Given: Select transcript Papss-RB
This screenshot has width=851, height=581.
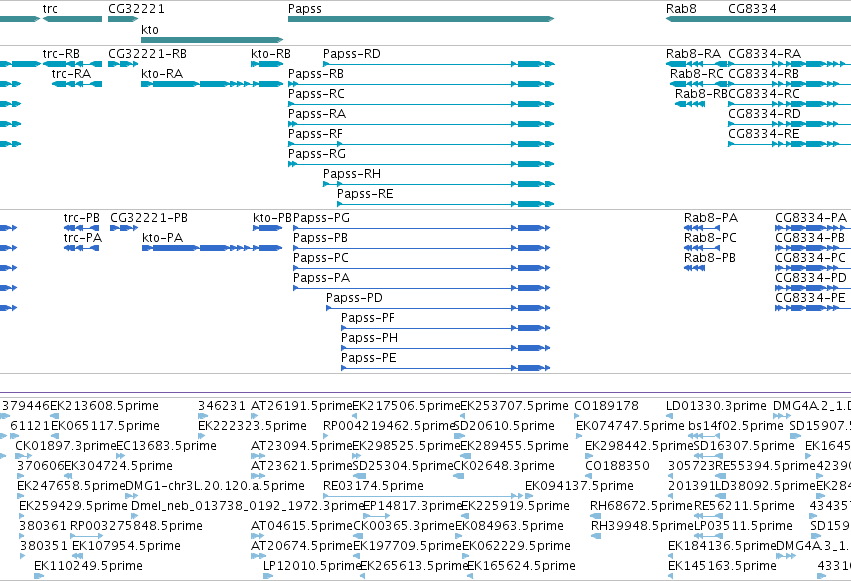Looking at the screenshot, I should [421, 84].
